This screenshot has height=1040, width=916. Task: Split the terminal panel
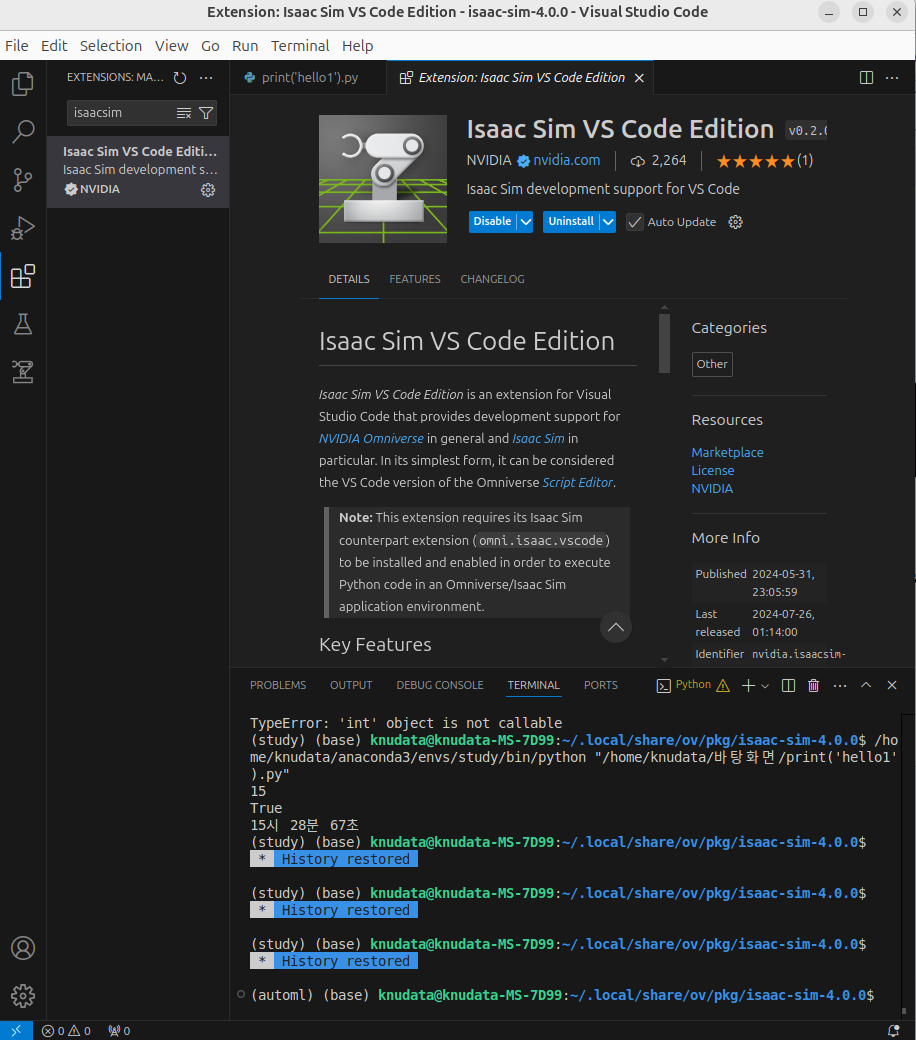pyautogui.click(x=788, y=686)
